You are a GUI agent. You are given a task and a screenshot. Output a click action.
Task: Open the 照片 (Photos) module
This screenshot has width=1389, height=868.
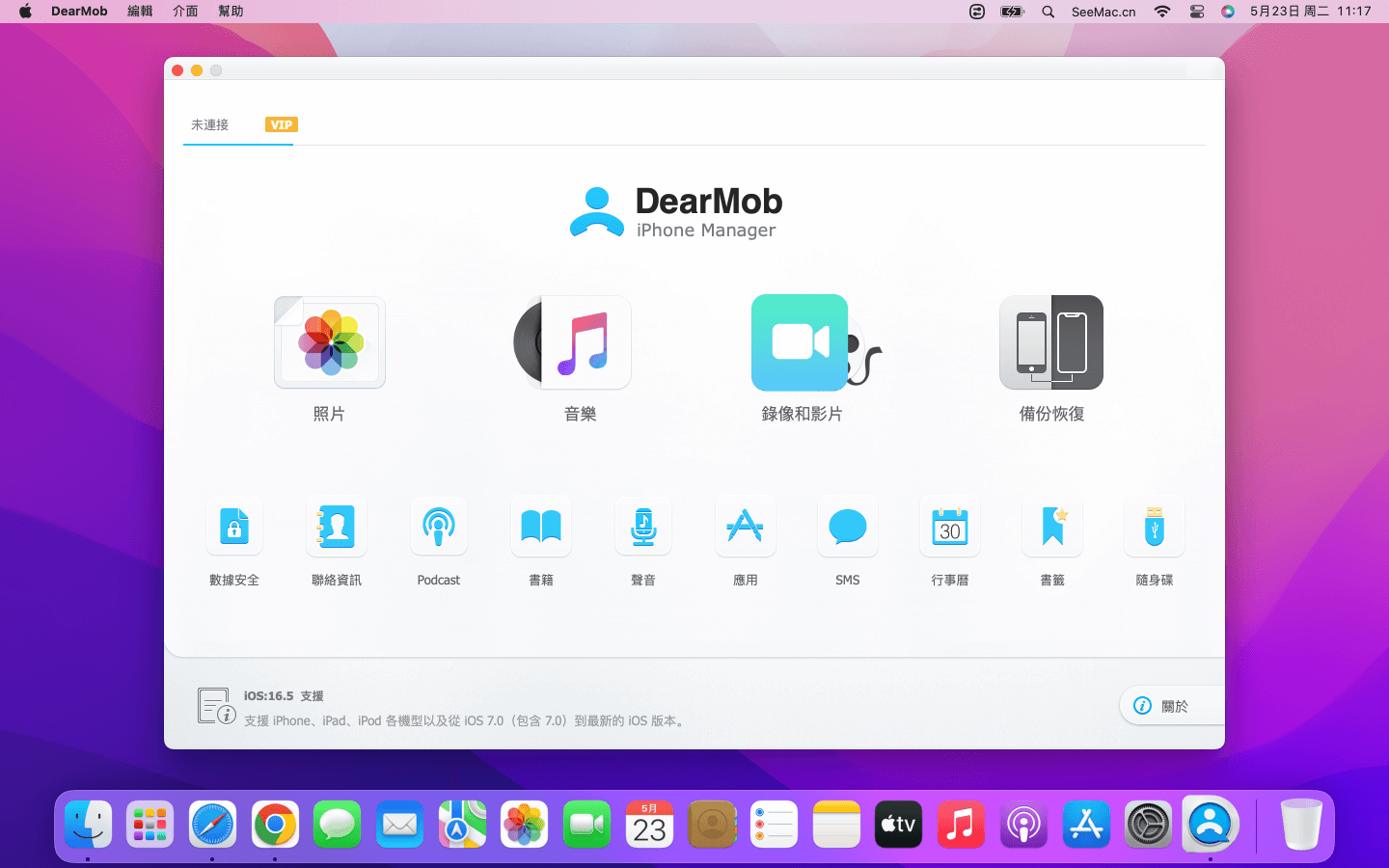pyautogui.click(x=330, y=343)
